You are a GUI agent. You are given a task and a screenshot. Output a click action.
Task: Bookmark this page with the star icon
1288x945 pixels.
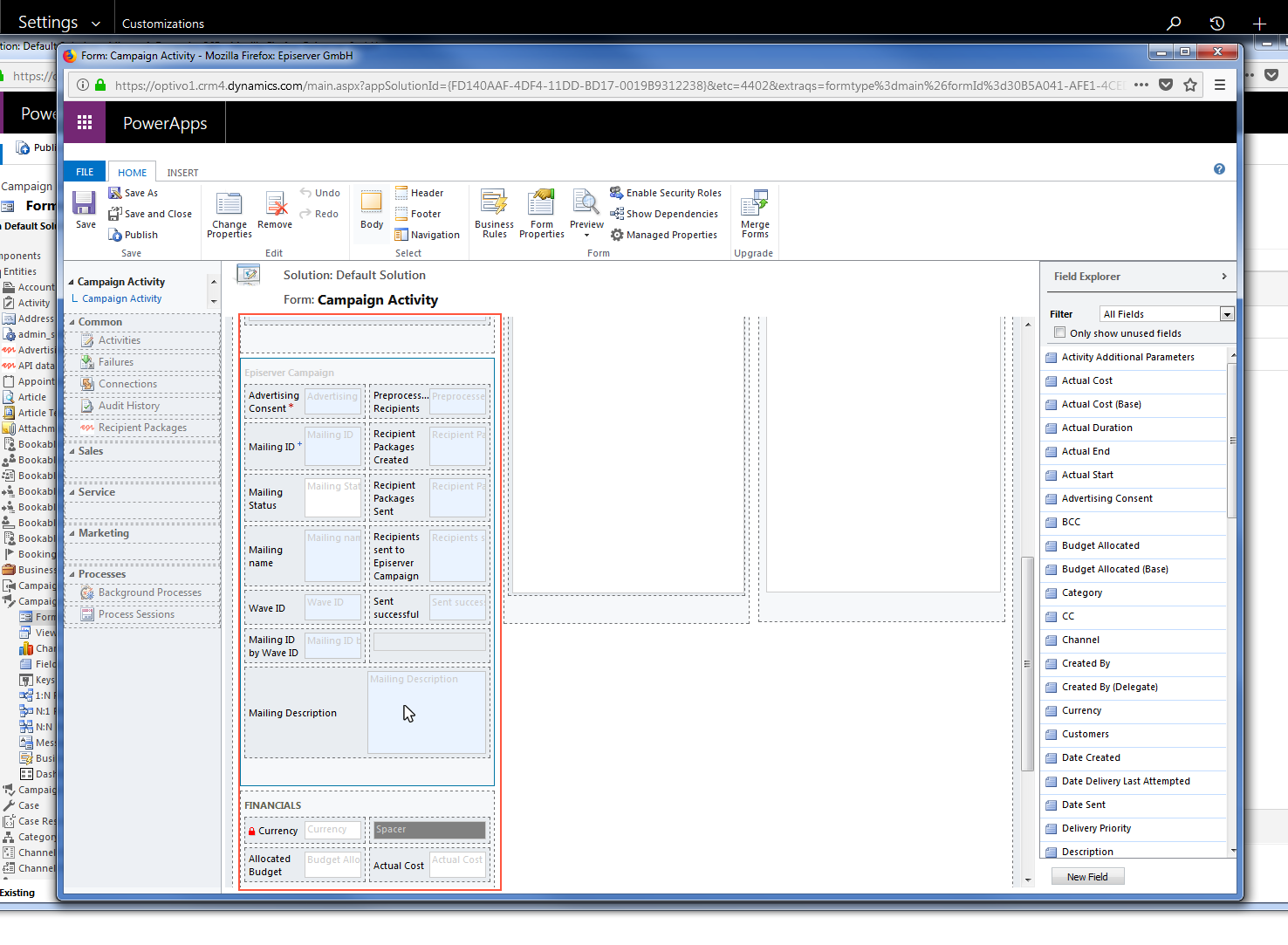1190,85
